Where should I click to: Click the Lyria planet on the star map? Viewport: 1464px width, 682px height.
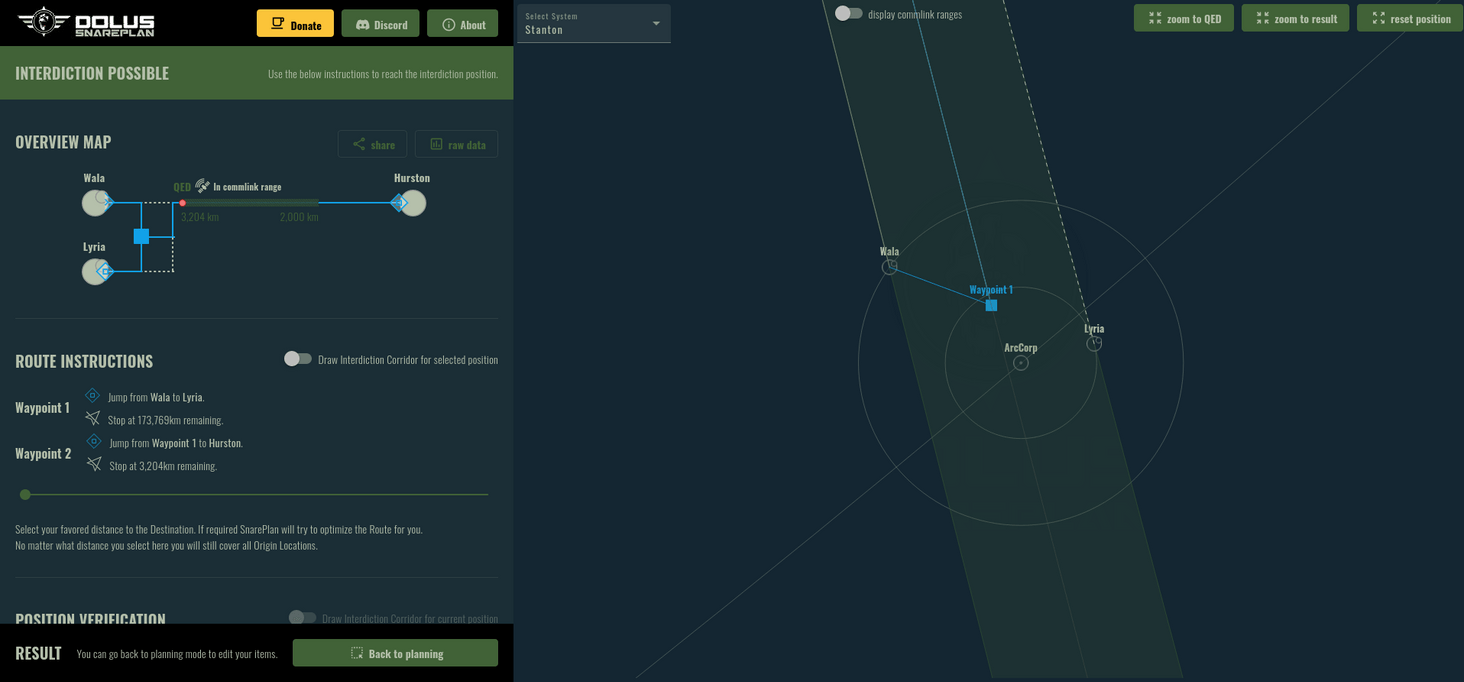tap(1094, 341)
